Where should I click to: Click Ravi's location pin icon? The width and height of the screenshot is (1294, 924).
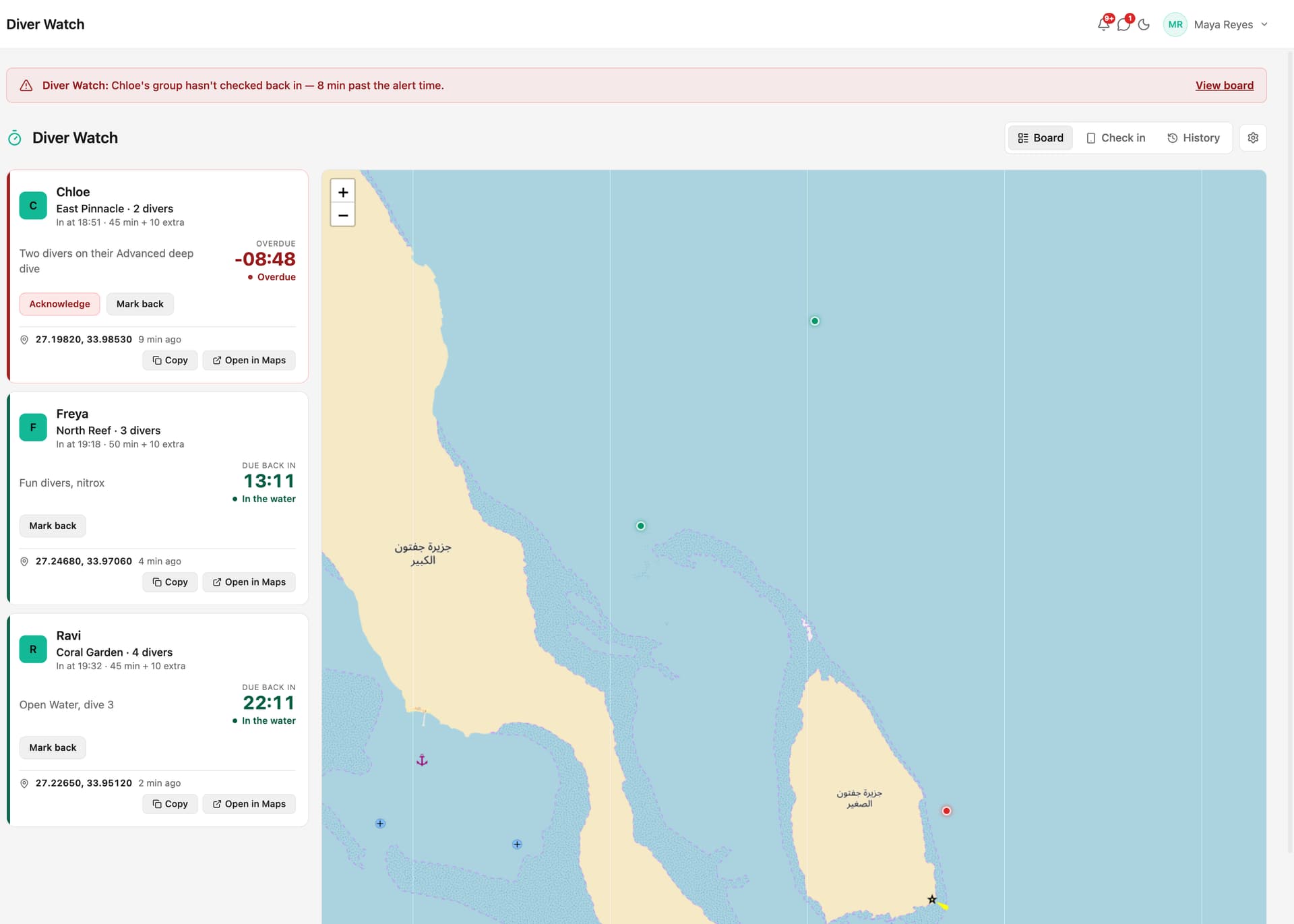click(x=24, y=783)
